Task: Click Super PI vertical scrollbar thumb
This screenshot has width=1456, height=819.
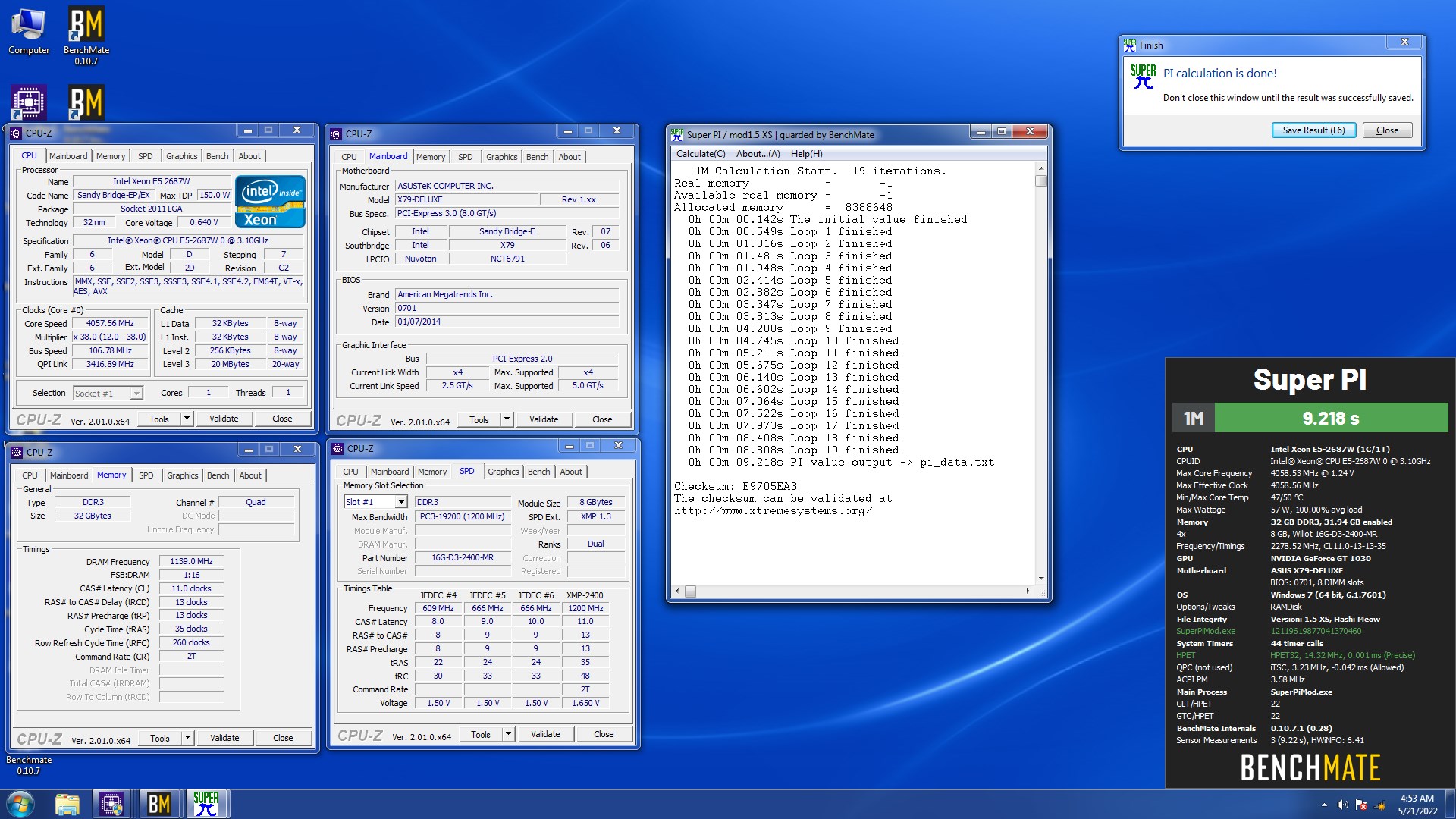Action: pyautogui.click(x=1041, y=181)
